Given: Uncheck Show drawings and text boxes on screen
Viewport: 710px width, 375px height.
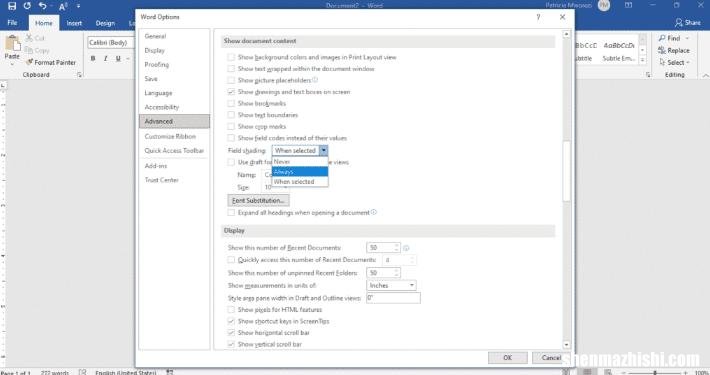Looking at the screenshot, I should point(231,92).
